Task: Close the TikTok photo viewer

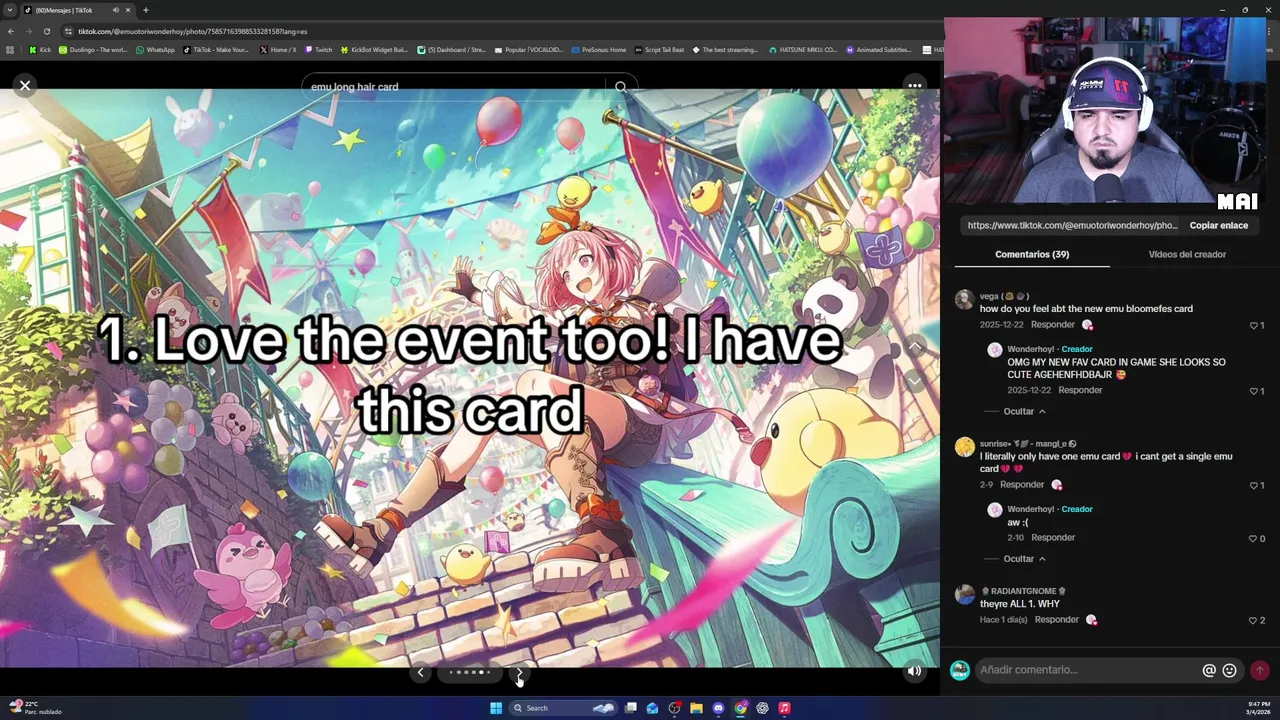Action: [x=25, y=86]
